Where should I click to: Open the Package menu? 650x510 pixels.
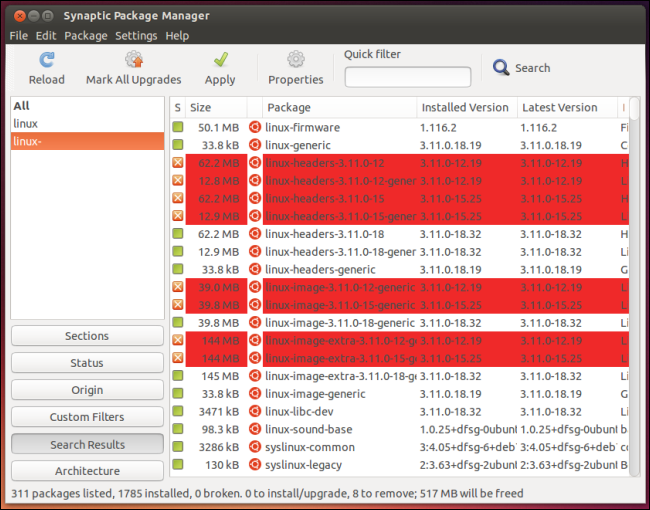click(85, 35)
